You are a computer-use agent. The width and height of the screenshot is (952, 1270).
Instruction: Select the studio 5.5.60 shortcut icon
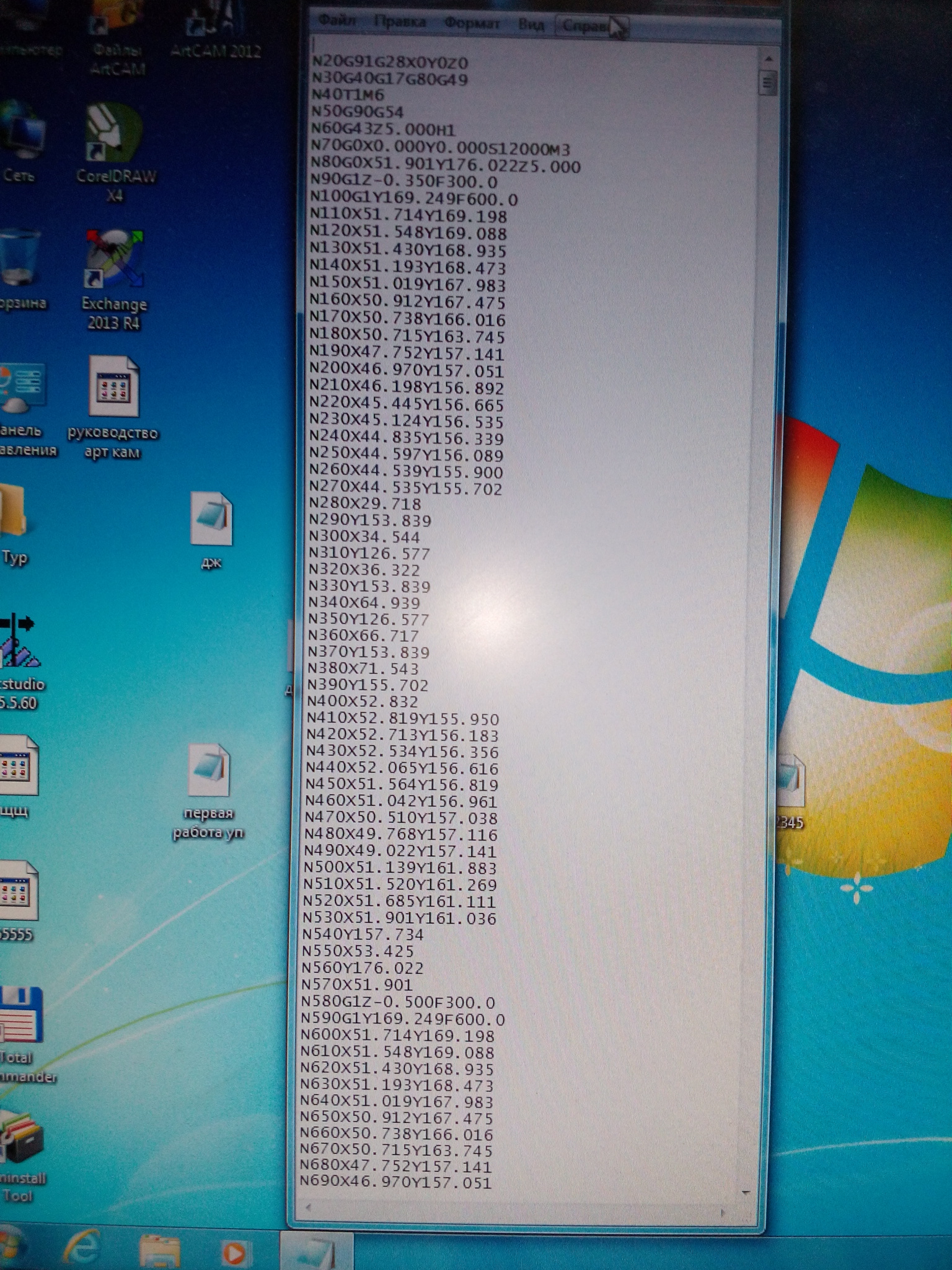tap(21, 661)
